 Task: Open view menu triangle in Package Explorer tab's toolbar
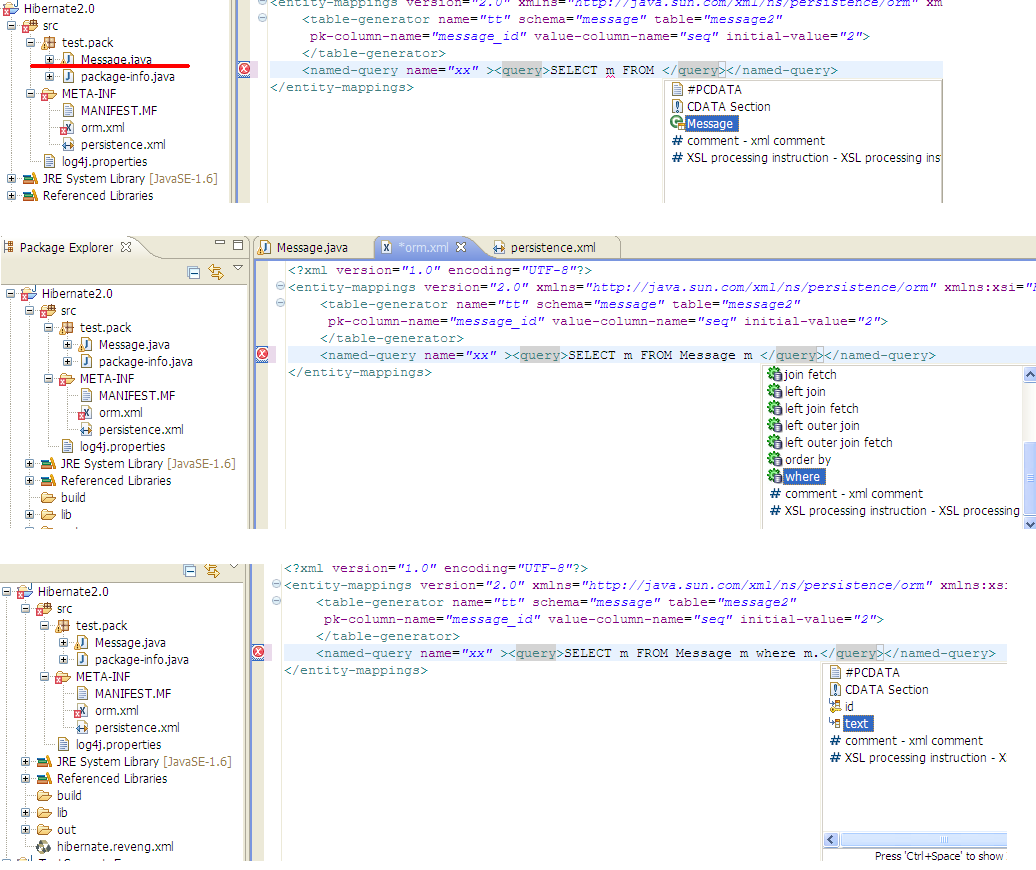238,268
